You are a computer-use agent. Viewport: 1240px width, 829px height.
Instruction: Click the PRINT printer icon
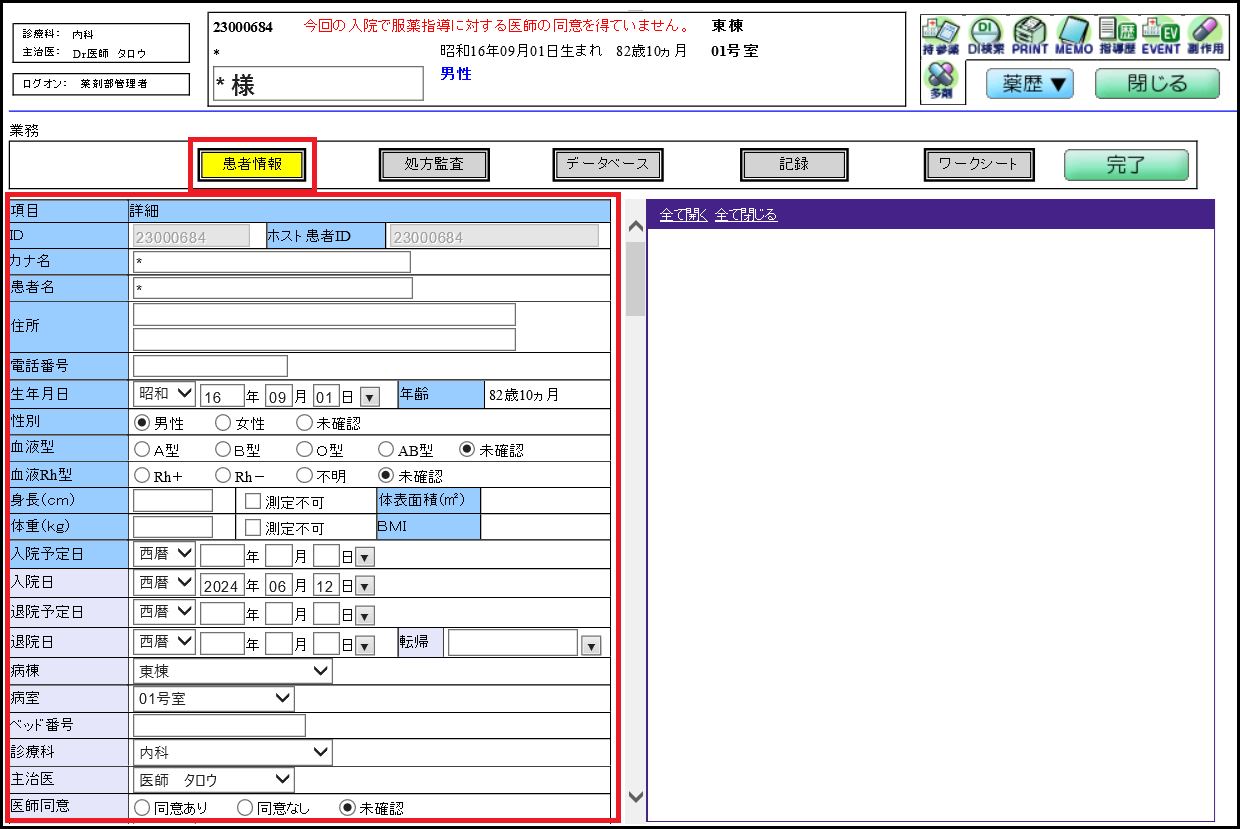[1029, 37]
